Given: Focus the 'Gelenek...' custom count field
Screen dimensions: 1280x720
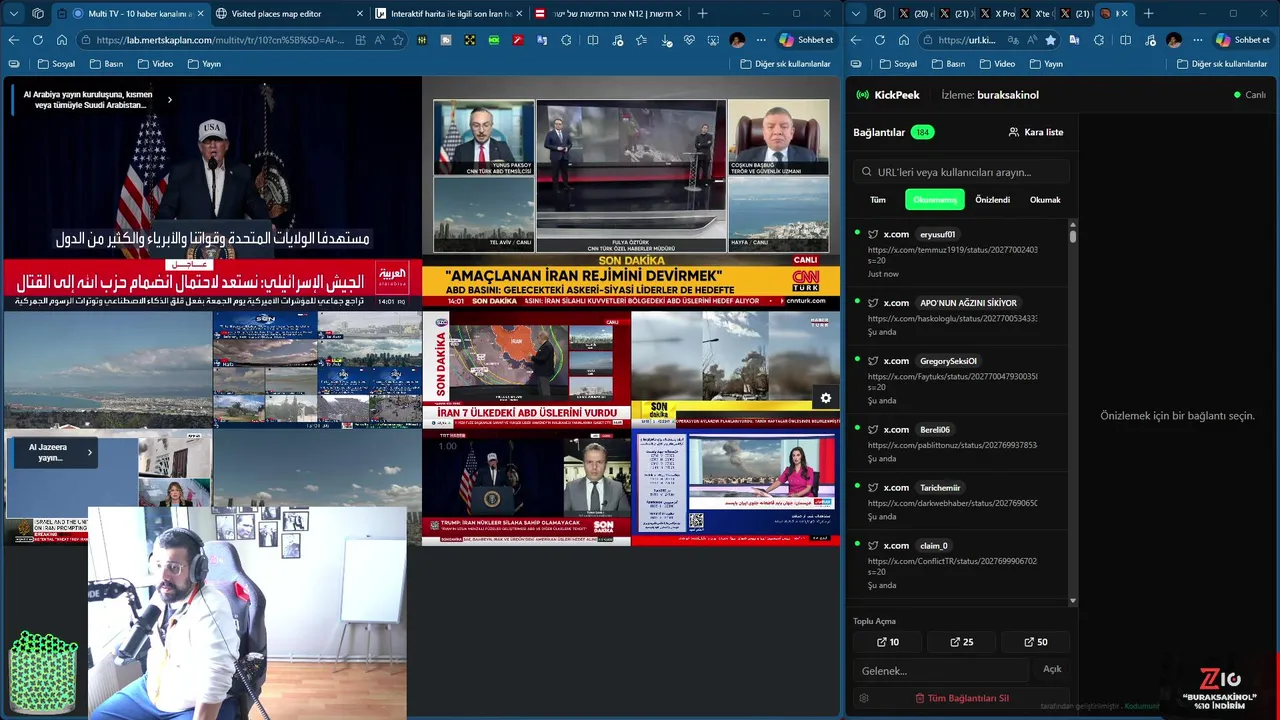Looking at the screenshot, I should point(942,670).
